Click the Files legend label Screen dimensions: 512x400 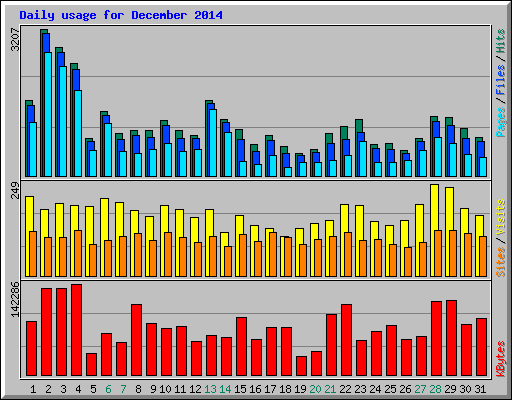(x=501, y=80)
